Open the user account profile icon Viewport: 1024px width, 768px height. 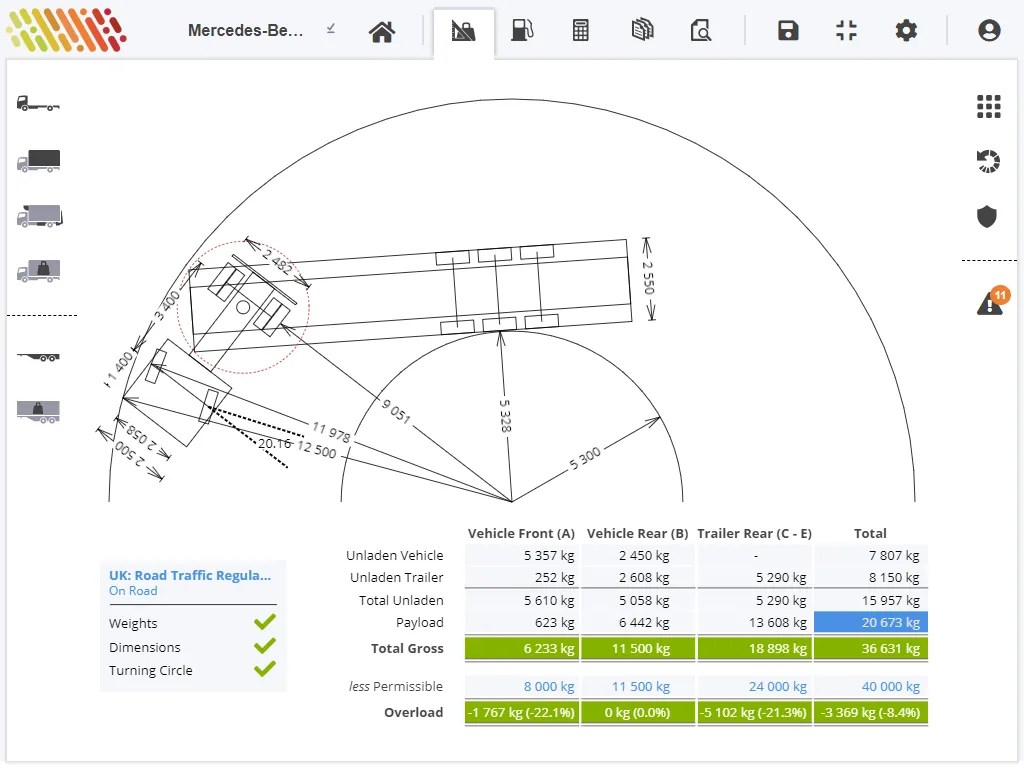click(x=989, y=30)
